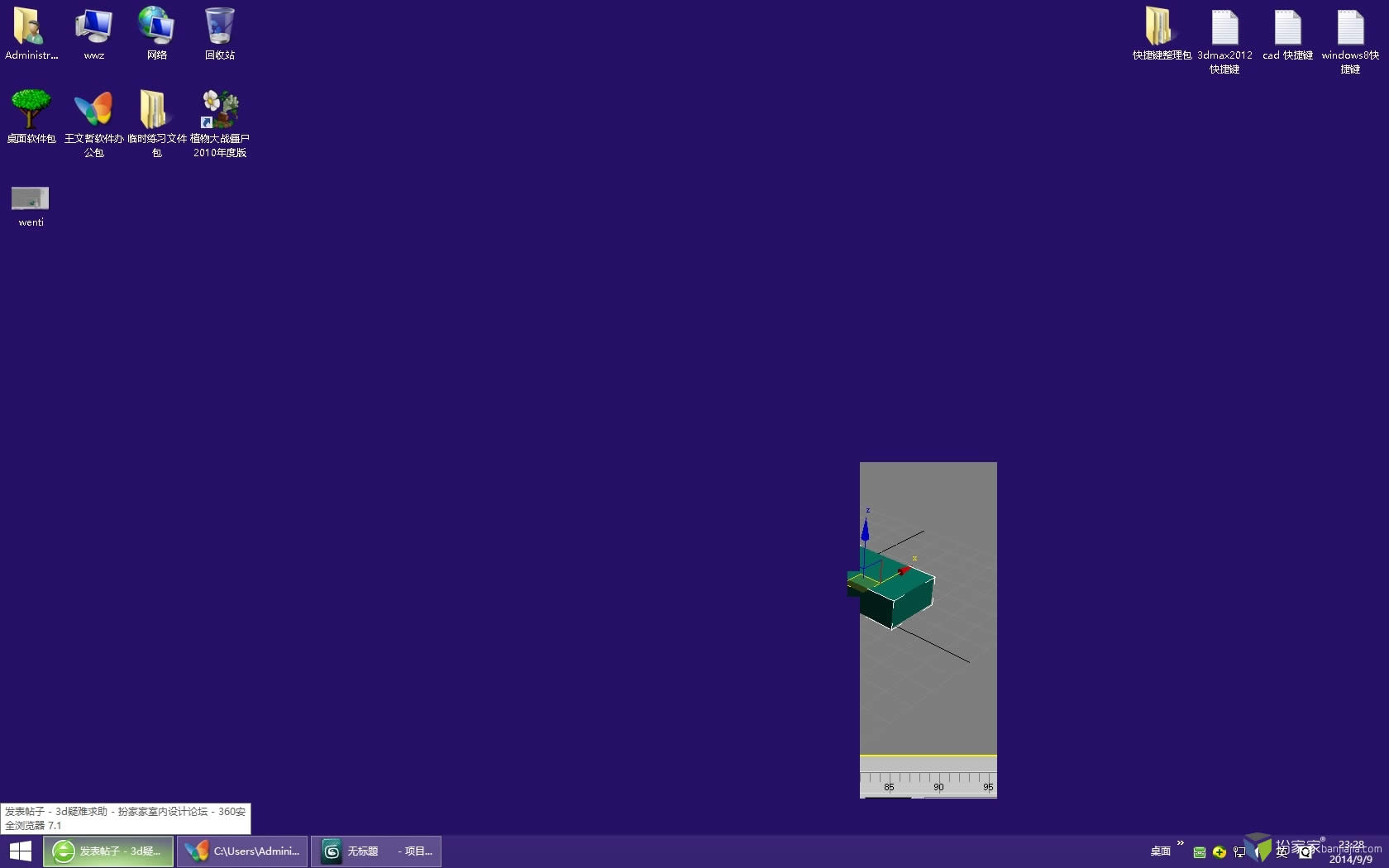
Task: Switch to the 发表帖子 browser window
Action: pyautogui.click(x=108, y=851)
